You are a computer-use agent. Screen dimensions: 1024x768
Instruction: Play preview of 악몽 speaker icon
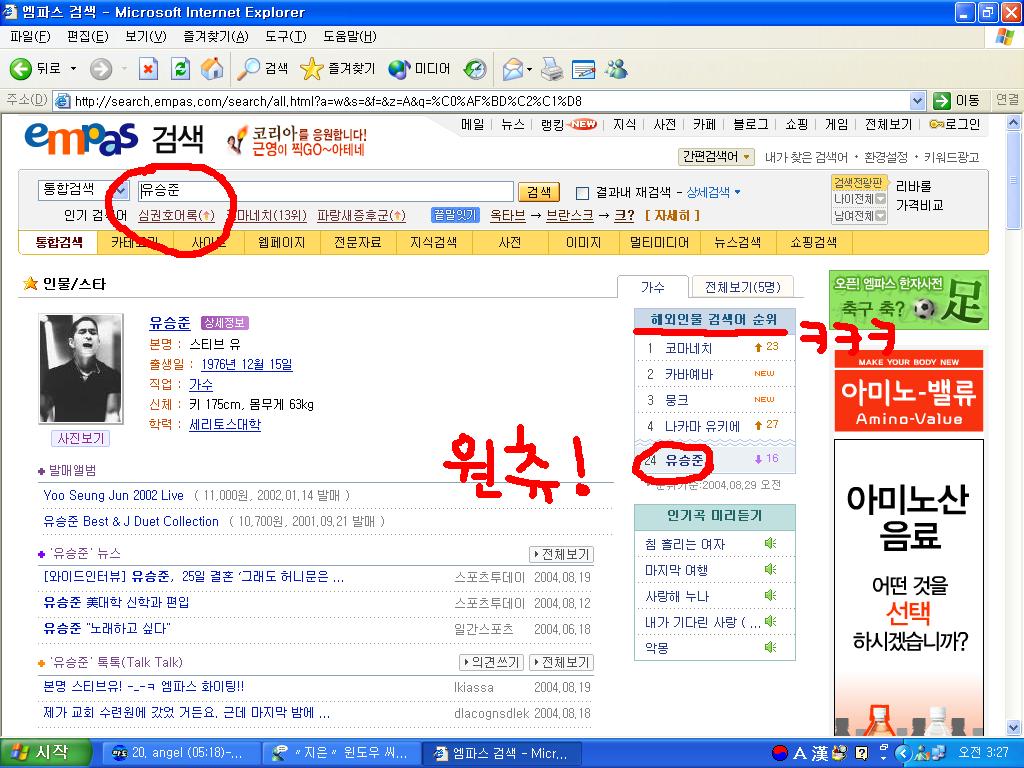coord(771,647)
